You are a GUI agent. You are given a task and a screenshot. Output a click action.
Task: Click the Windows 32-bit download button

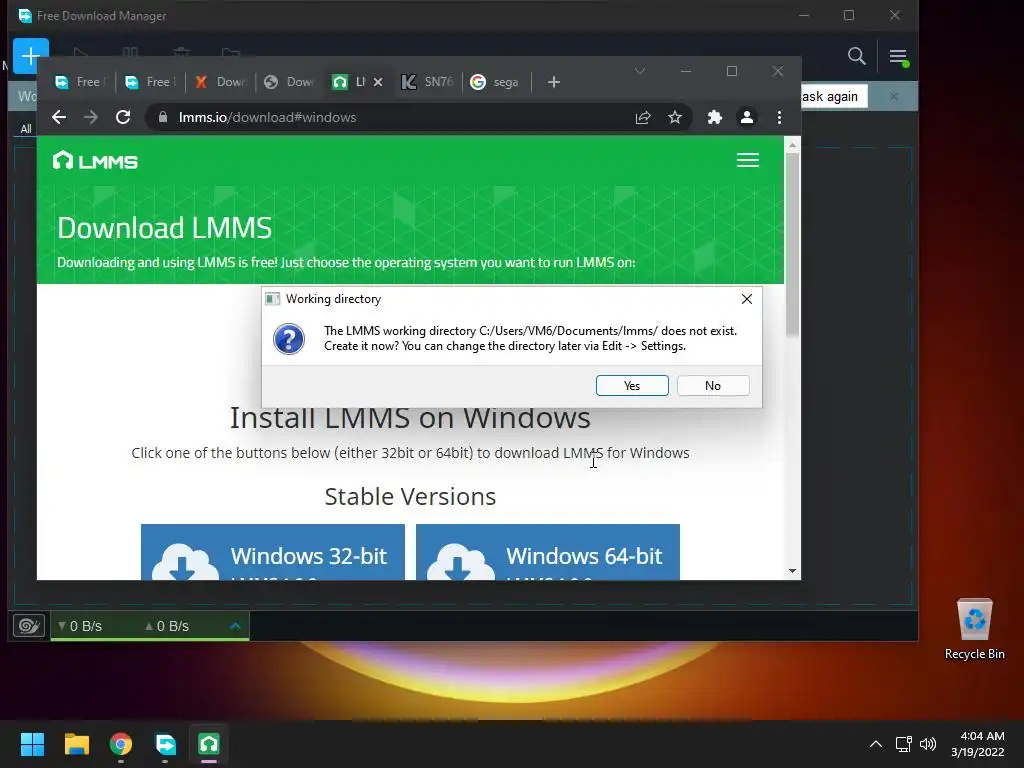coord(273,552)
